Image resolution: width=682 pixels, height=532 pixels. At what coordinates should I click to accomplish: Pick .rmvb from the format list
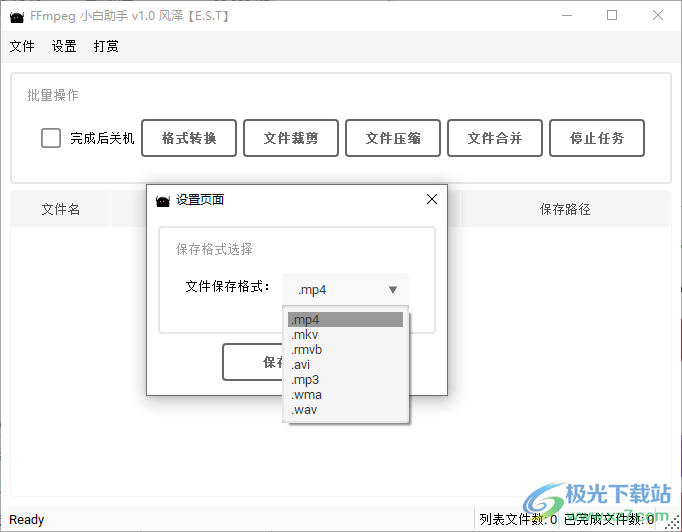345,350
